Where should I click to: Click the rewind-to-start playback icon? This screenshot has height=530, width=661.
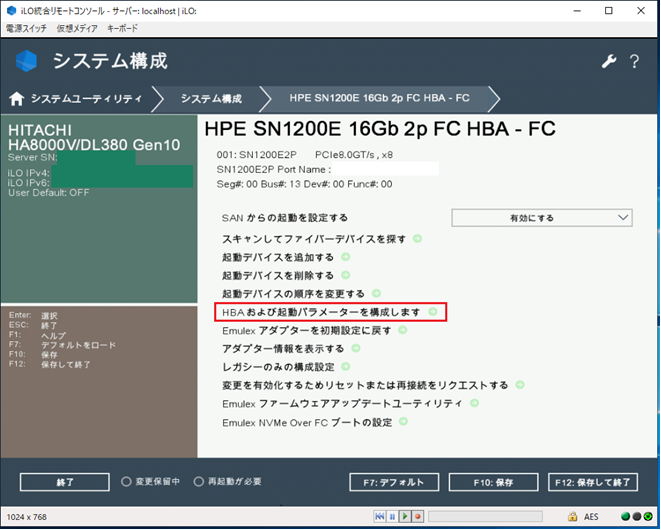coord(379,517)
